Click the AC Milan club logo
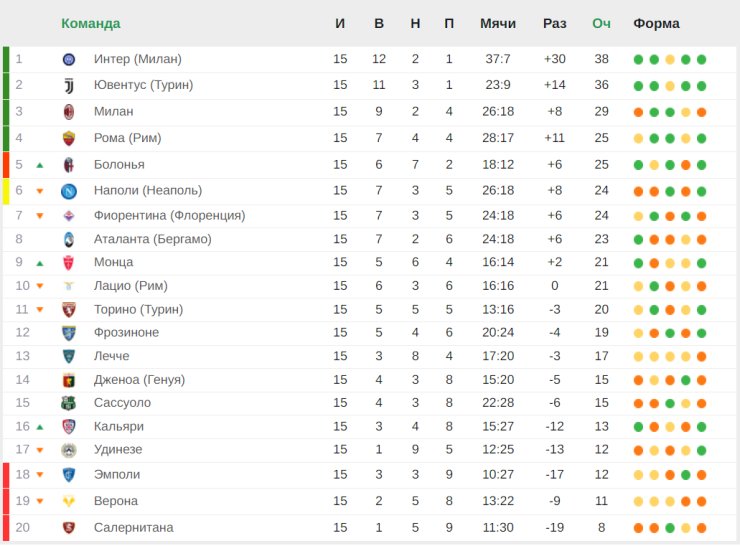740x546 pixels. [x=69, y=112]
